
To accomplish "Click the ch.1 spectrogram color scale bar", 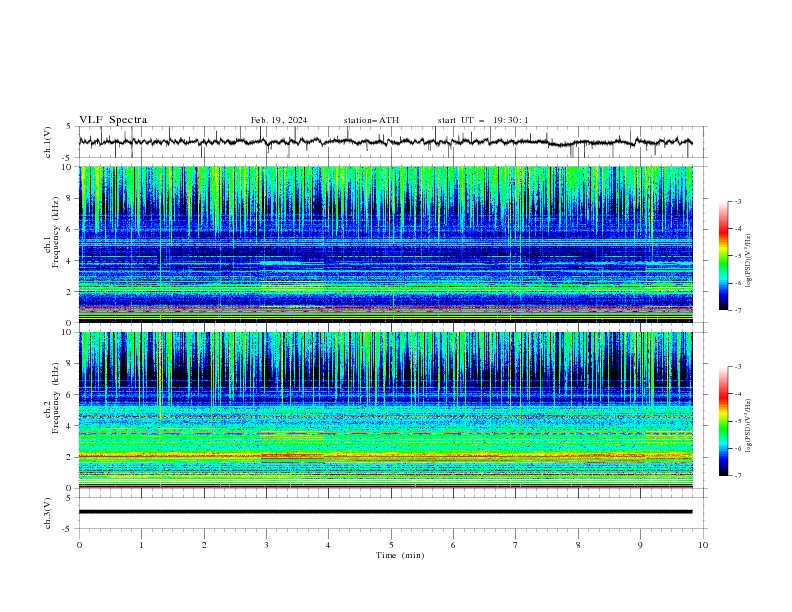I will (x=724, y=256).
